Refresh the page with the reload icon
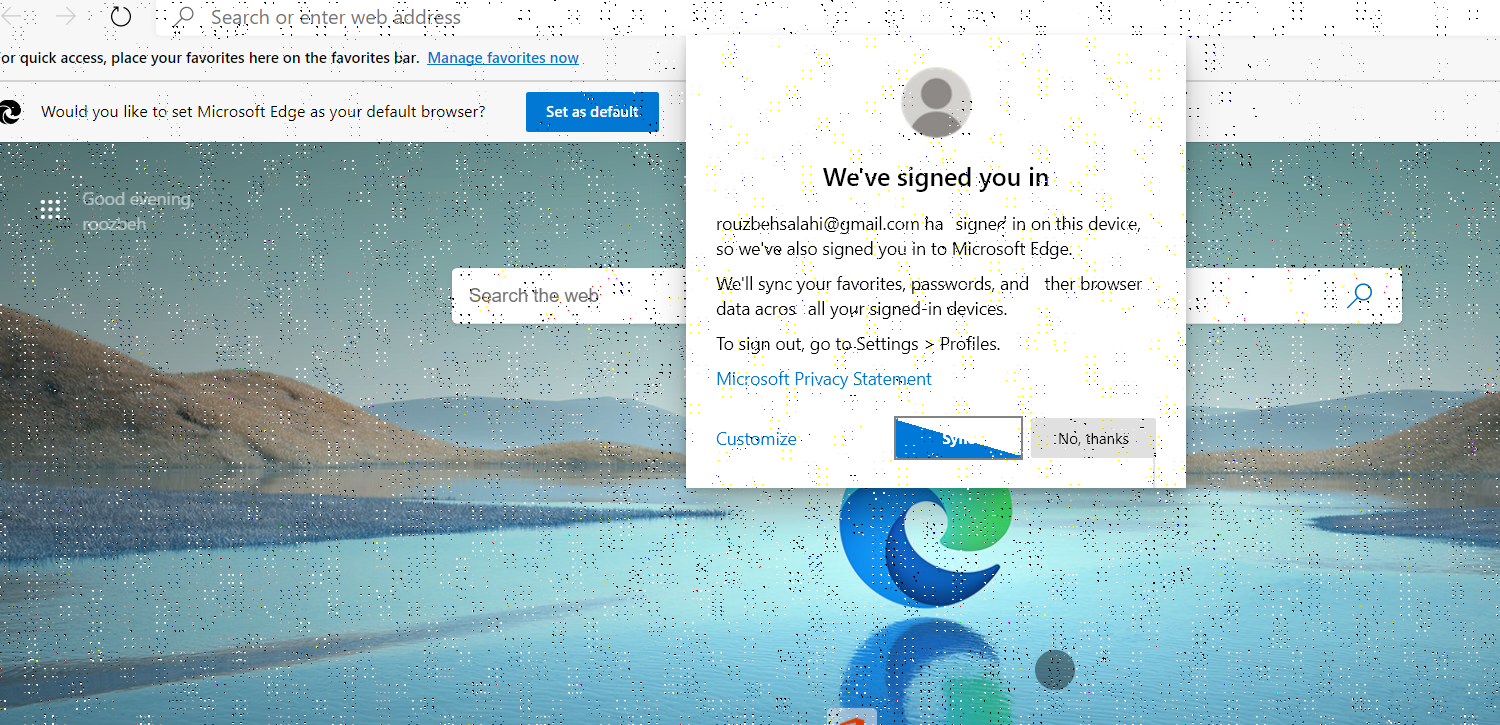The height and width of the screenshot is (725, 1500). tap(120, 17)
